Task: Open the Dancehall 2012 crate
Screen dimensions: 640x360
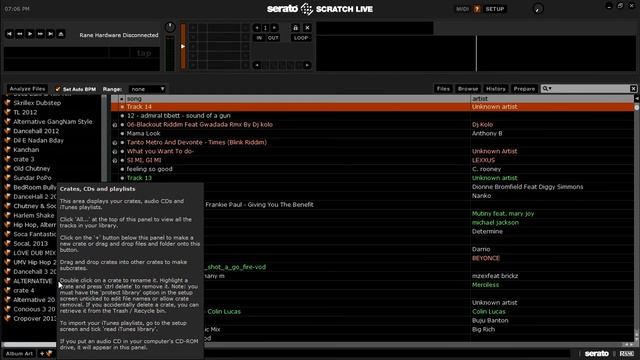Action: [36, 131]
